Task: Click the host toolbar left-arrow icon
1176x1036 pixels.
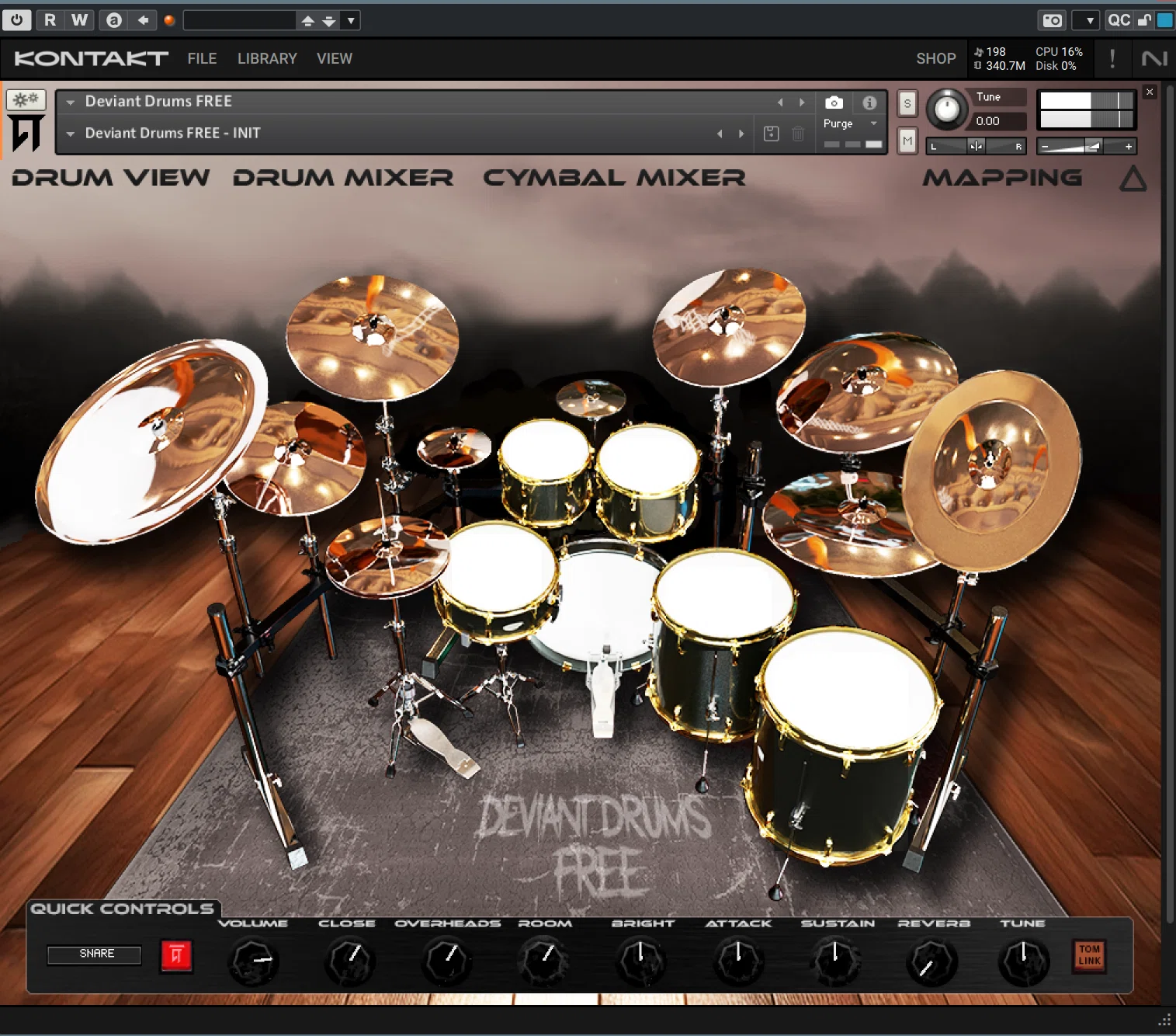Action: tap(143, 20)
